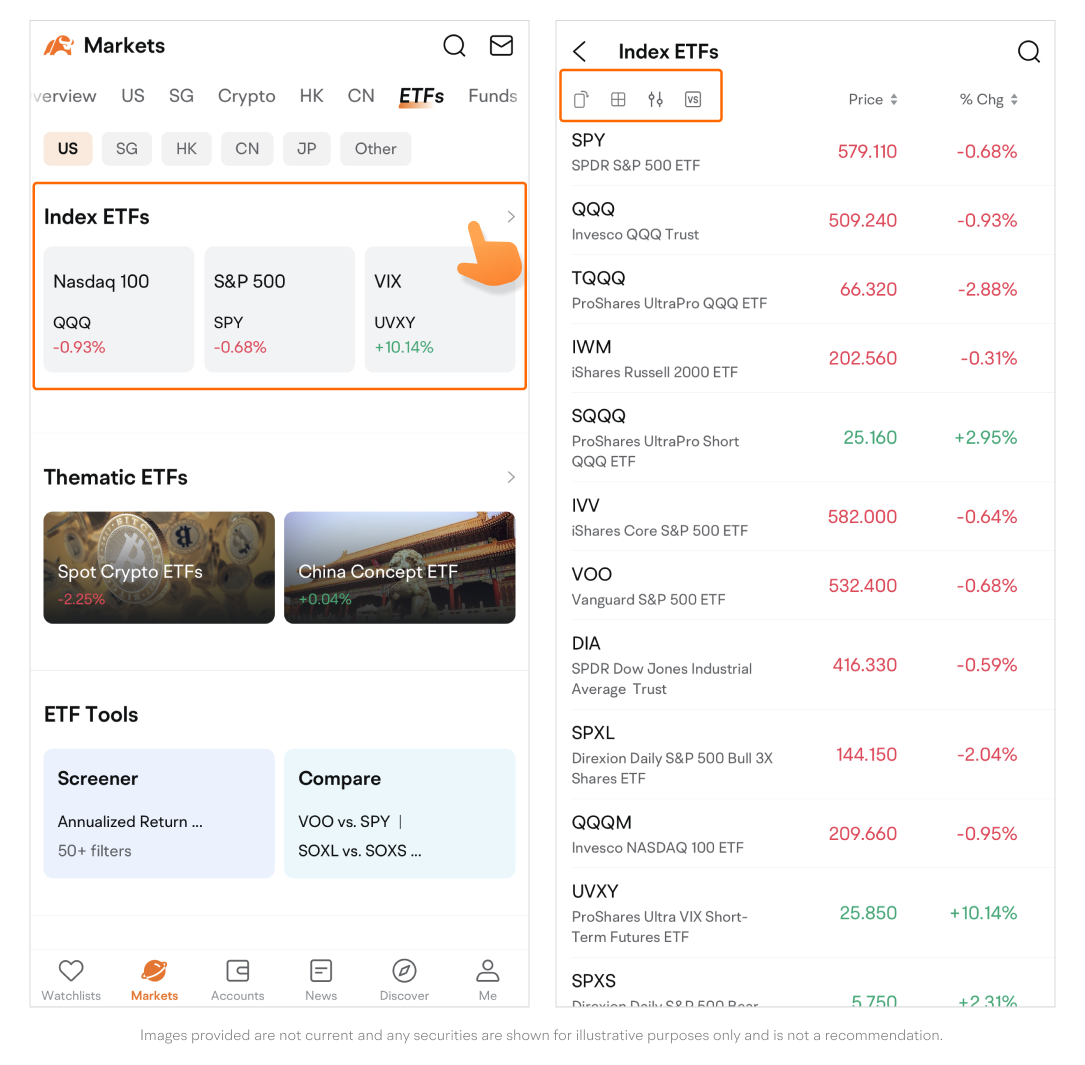
Task: Select the JP region filter chip
Action: 307,149
